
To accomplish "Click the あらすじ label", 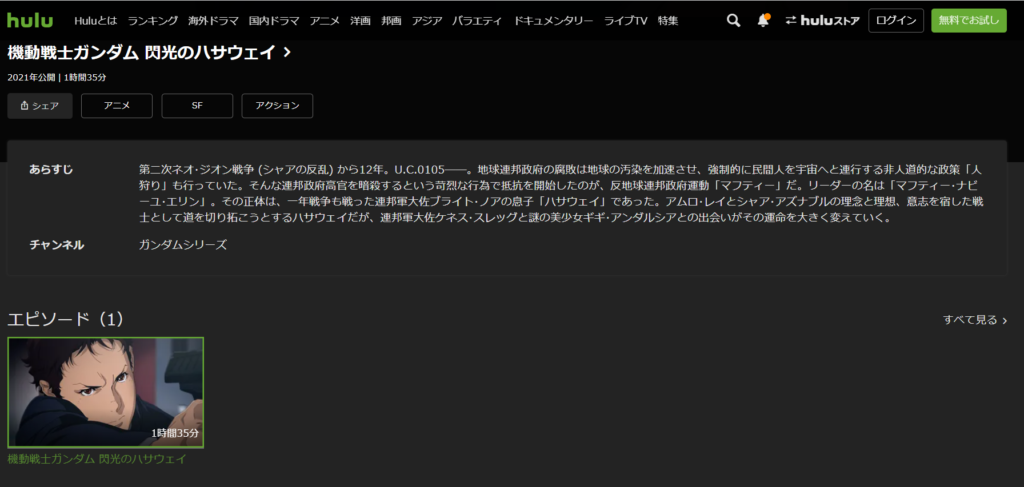I will pyautogui.click(x=51, y=170).
